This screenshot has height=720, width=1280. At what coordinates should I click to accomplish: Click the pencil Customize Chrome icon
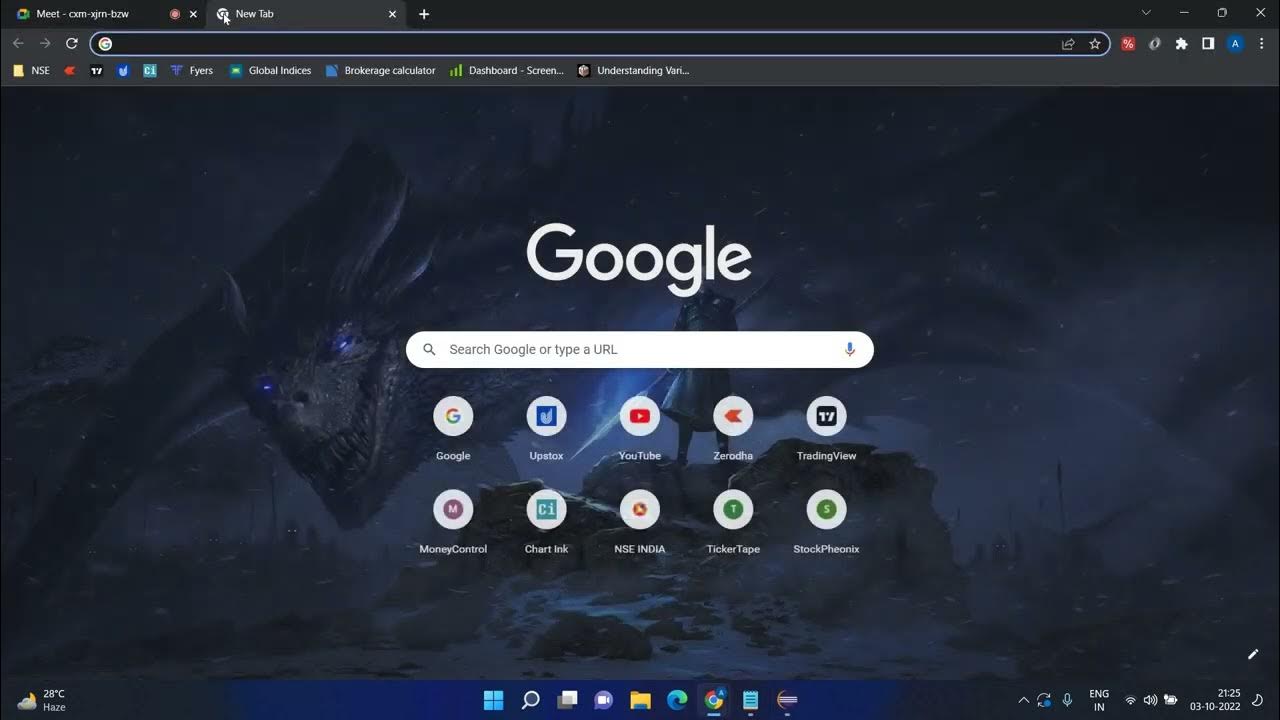(1253, 654)
